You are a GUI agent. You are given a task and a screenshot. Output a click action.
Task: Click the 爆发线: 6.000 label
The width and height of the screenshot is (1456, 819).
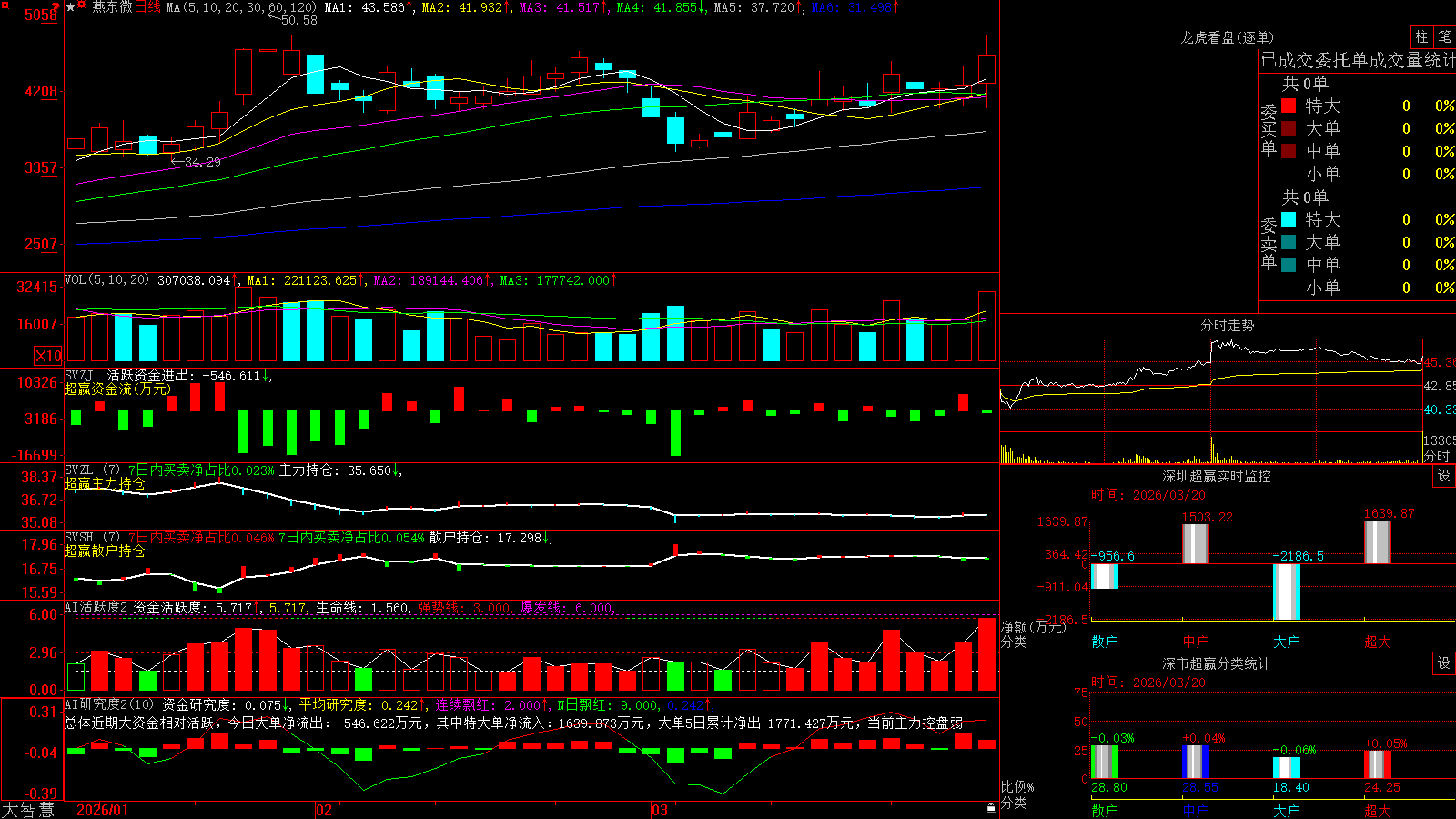[568, 607]
